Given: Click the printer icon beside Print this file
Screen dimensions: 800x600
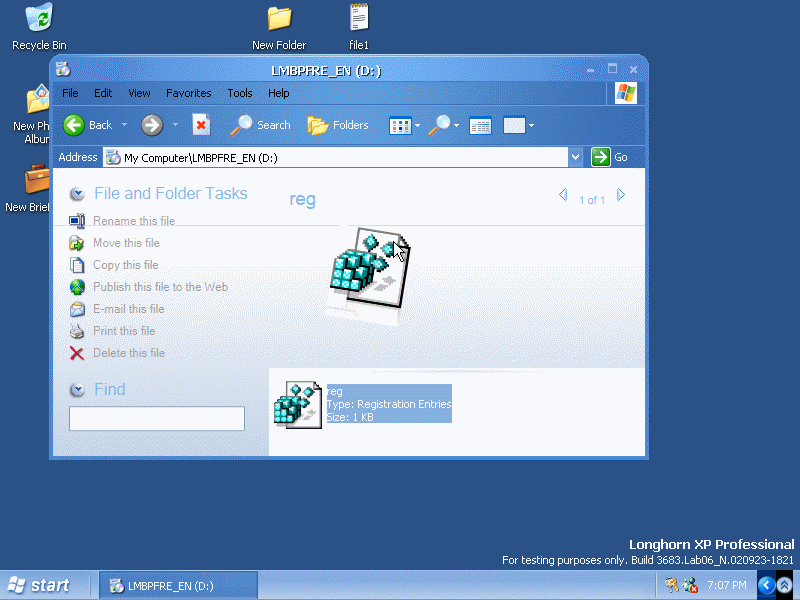Looking at the screenshot, I should point(77,331).
